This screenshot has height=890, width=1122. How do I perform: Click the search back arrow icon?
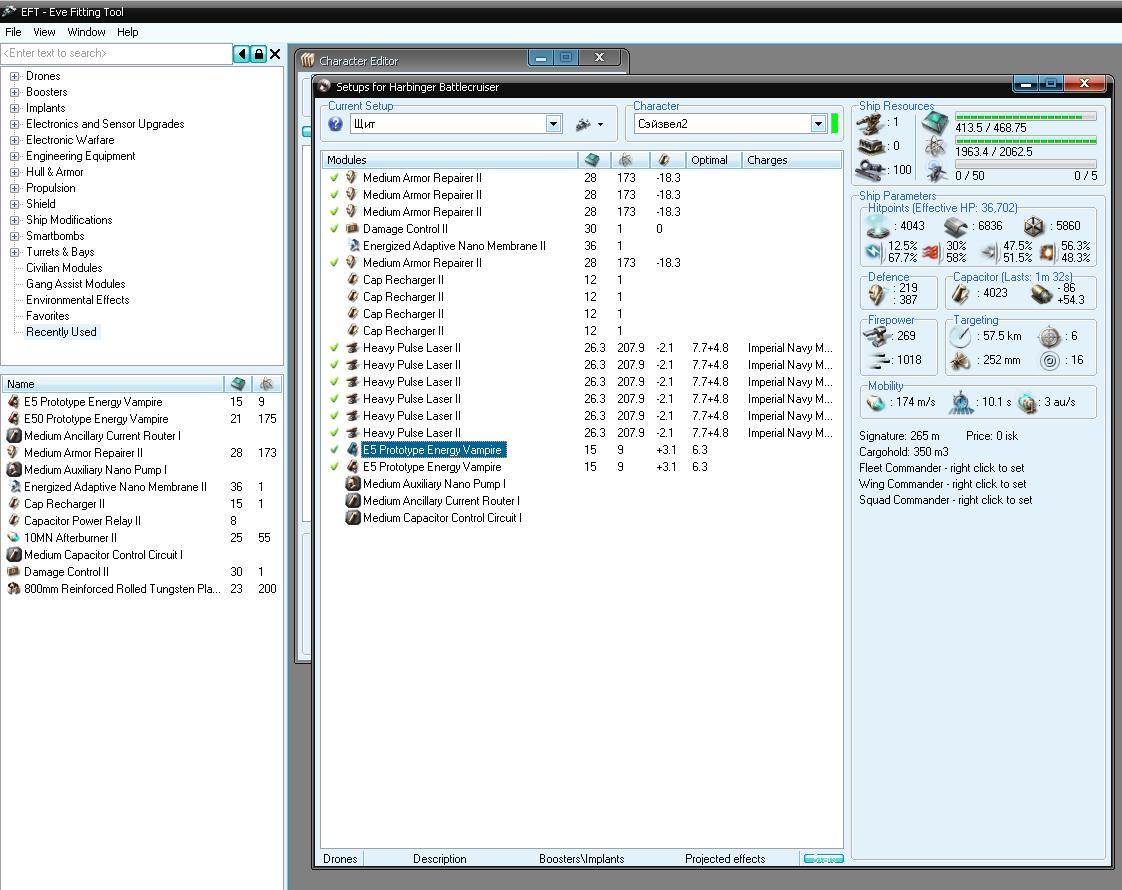click(242, 54)
